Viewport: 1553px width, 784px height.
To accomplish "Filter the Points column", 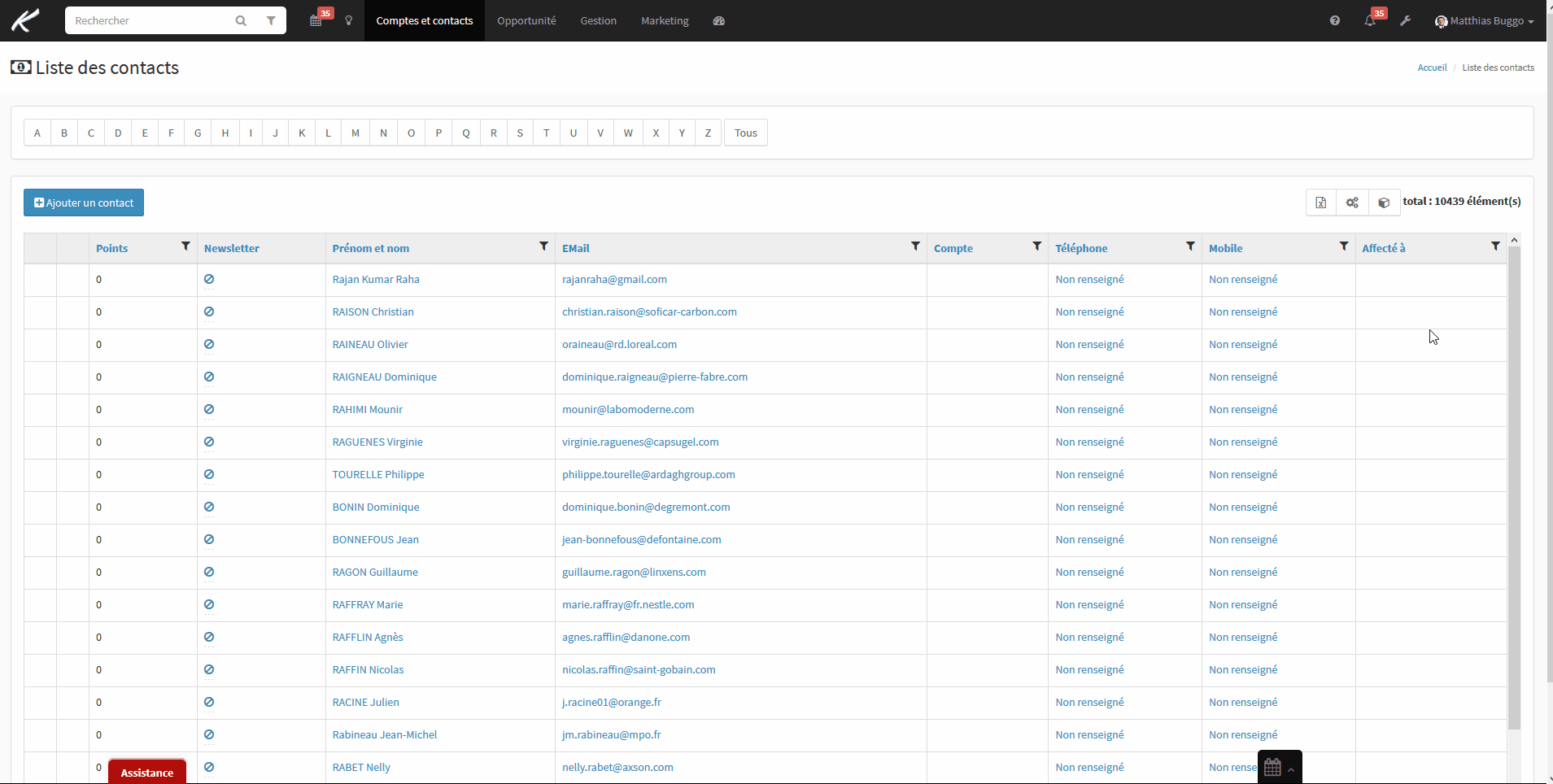I will [185, 246].
